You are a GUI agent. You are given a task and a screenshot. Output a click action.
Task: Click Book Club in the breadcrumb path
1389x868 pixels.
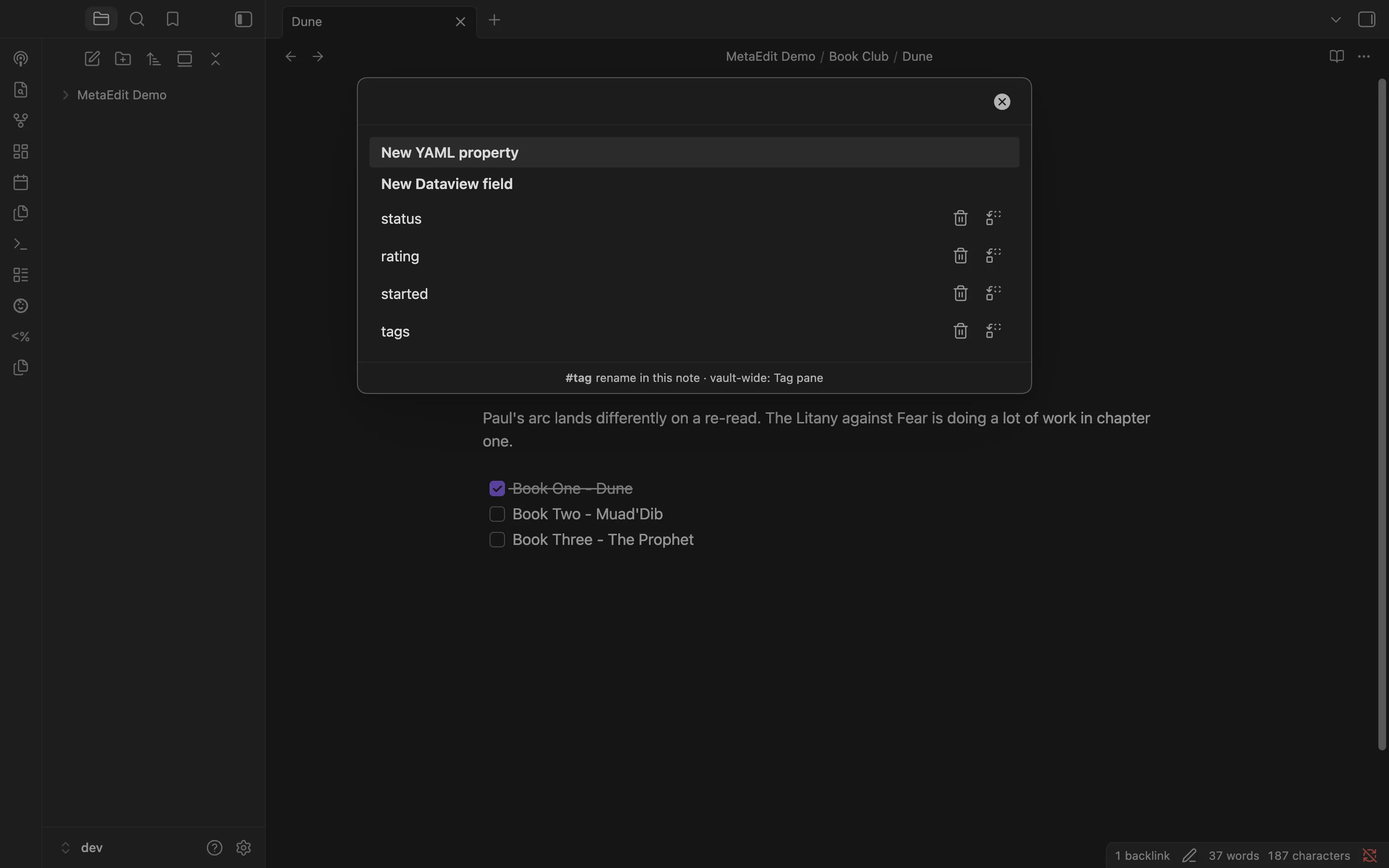tap(858, 56)
